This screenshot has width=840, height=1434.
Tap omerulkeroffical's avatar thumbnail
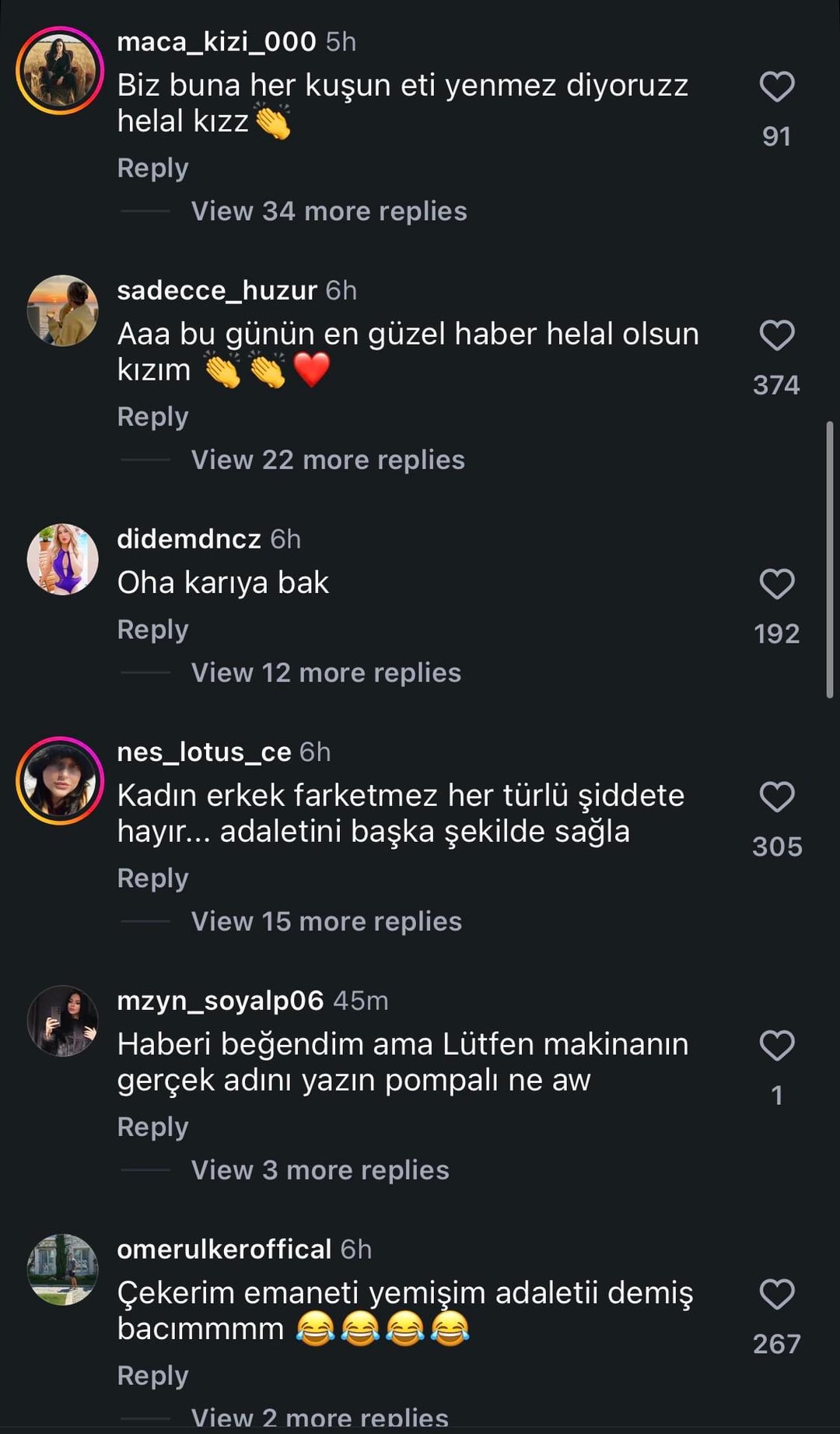[62, 1270]
